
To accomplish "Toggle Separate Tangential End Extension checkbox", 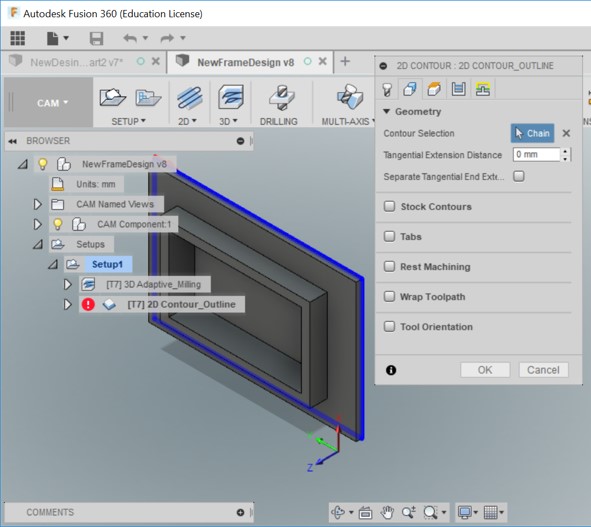I will [x=519, y=176].
